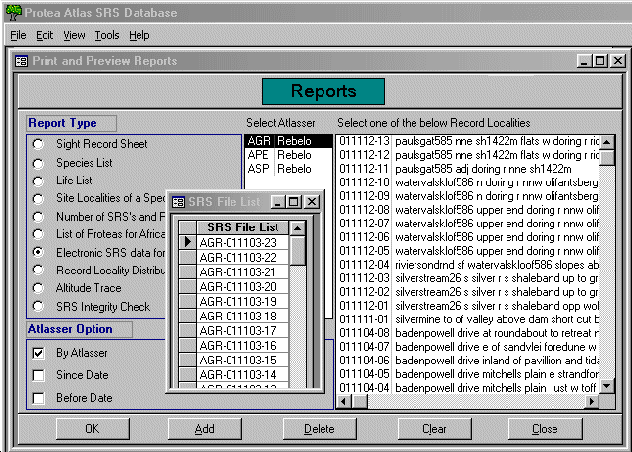Select locality record 011112-11 paulsgat585 adj doring

click(468, 169)
